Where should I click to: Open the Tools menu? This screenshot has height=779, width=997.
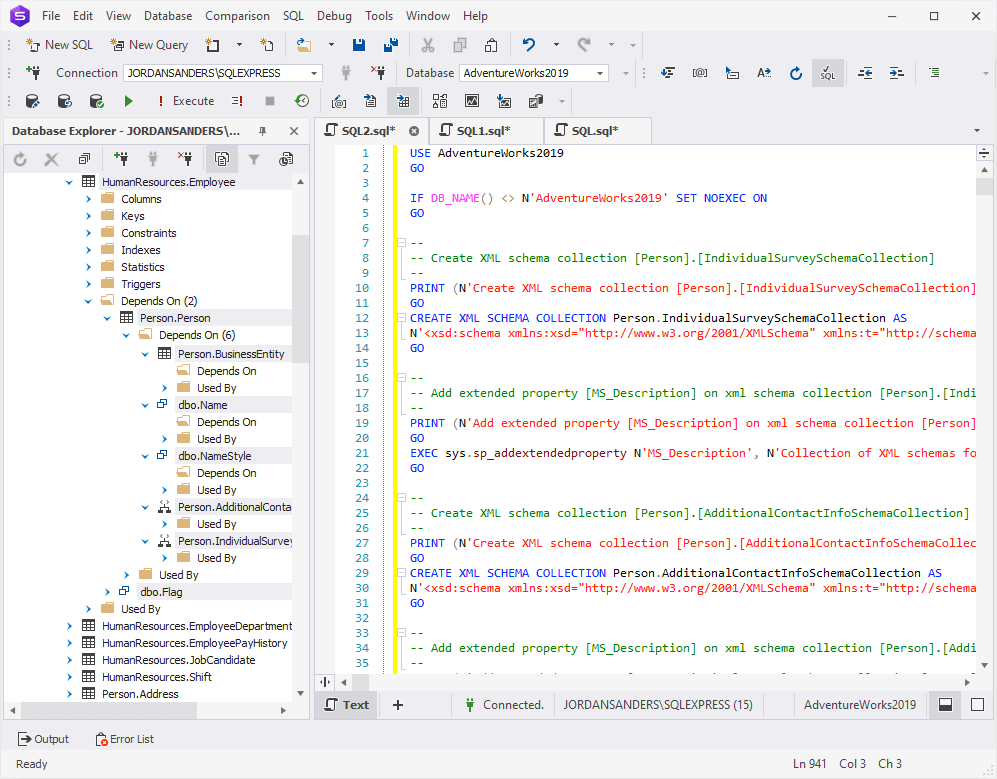point(379,16)
